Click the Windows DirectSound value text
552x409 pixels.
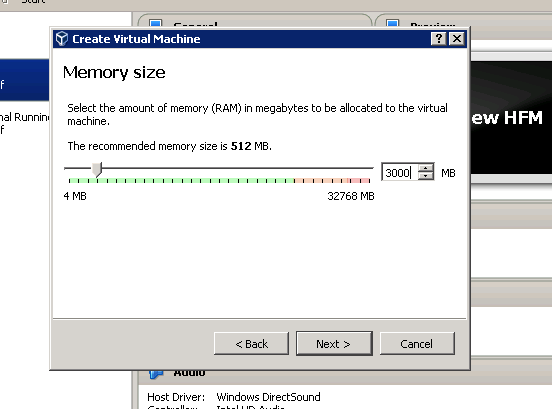click(x=268, y=397)
